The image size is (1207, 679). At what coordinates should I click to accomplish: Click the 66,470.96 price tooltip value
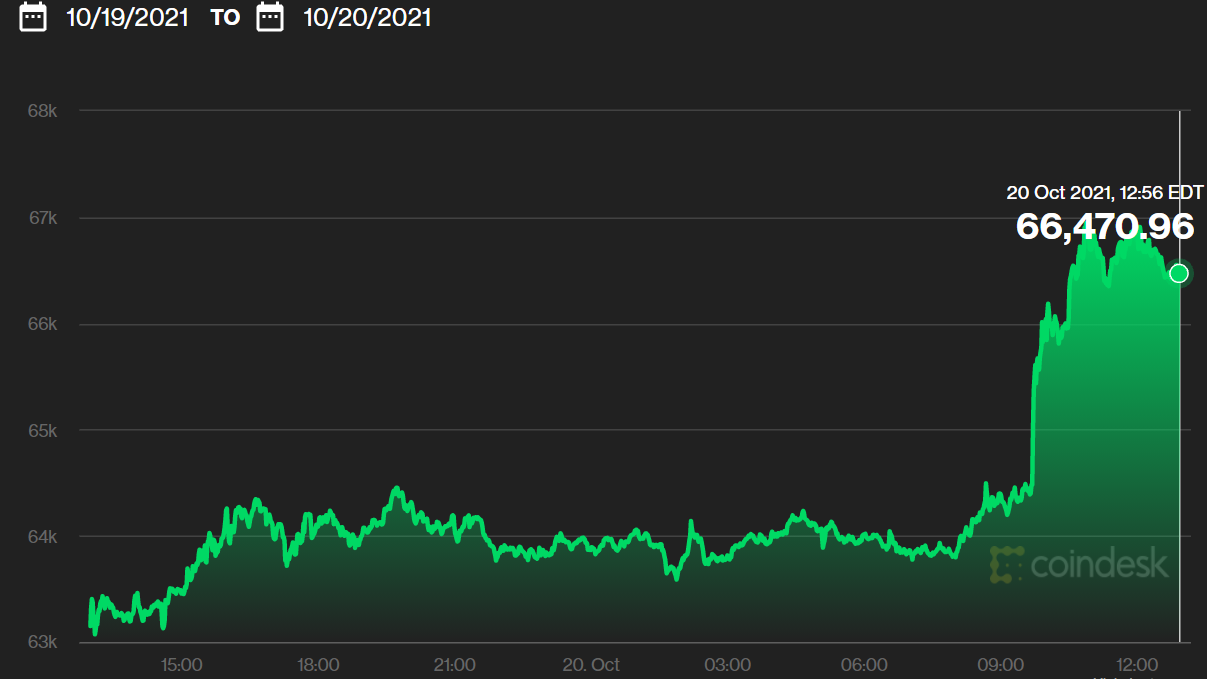point(1104,226)
